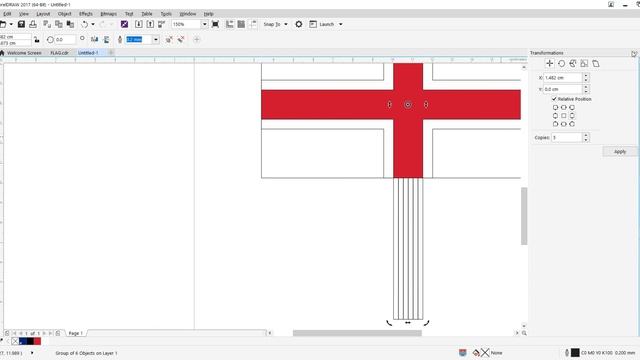Image resolution: width=640 pixels, height=360 pixels.
Task: Toggle the Lock ratio padlock icon
Action: tap(37, 40)
